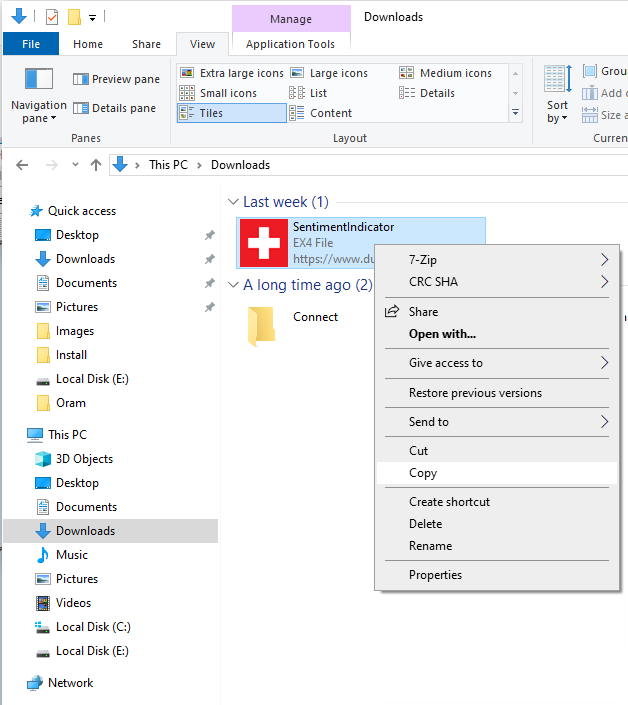Select Large icons layout
Viewport: 628px width, 705px height.
coord(329,73)
